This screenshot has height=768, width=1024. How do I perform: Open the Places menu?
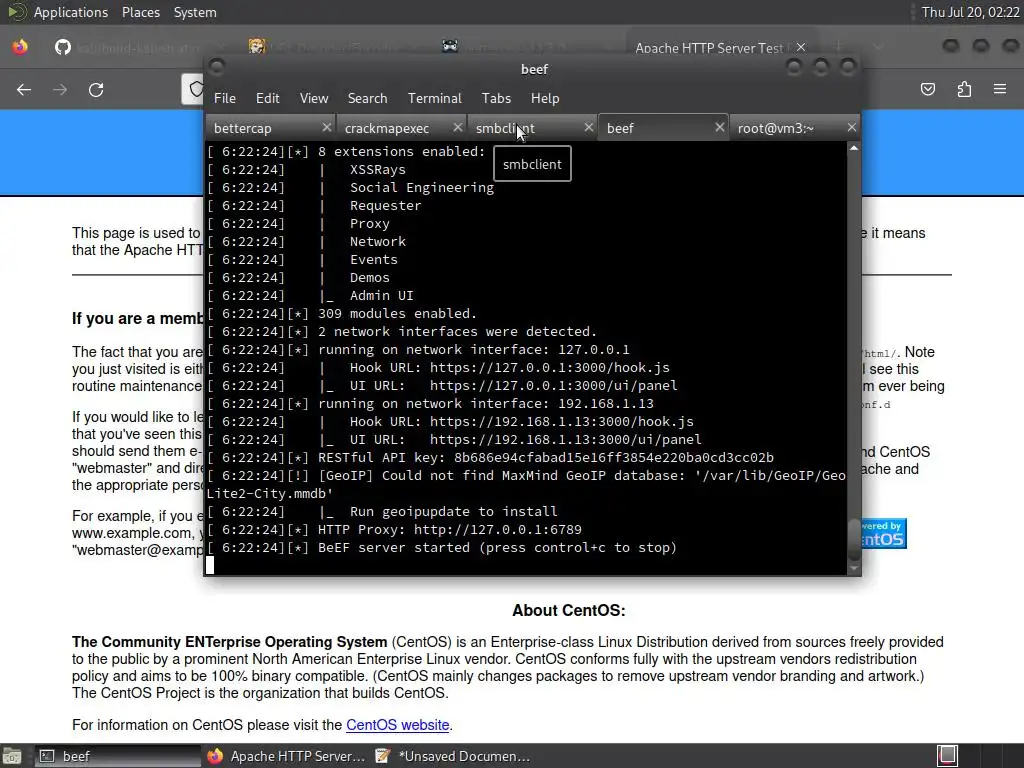tap(140, 12)
